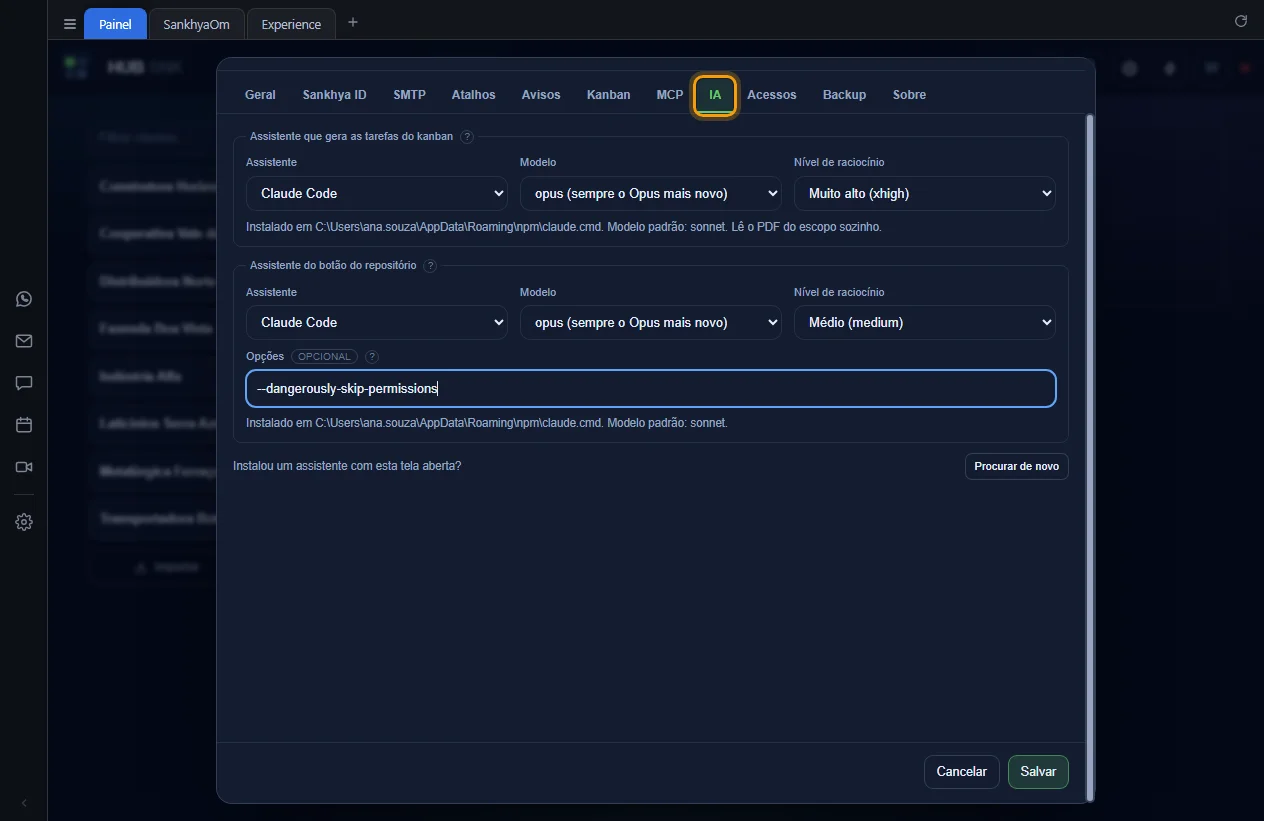This screenshot has width=1264, height=821.
Task: Switch to the SankhyaOm window tab
Action: coord(197,24)
